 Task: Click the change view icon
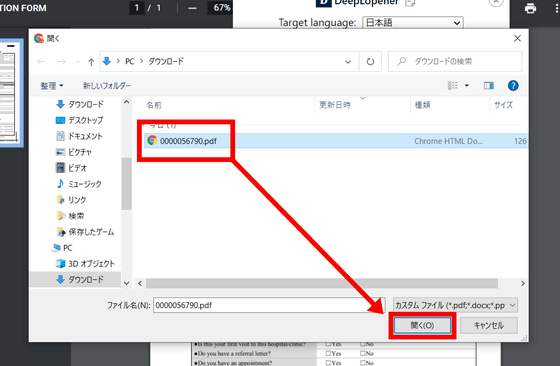pyautogui.click(x=453, y=85)
